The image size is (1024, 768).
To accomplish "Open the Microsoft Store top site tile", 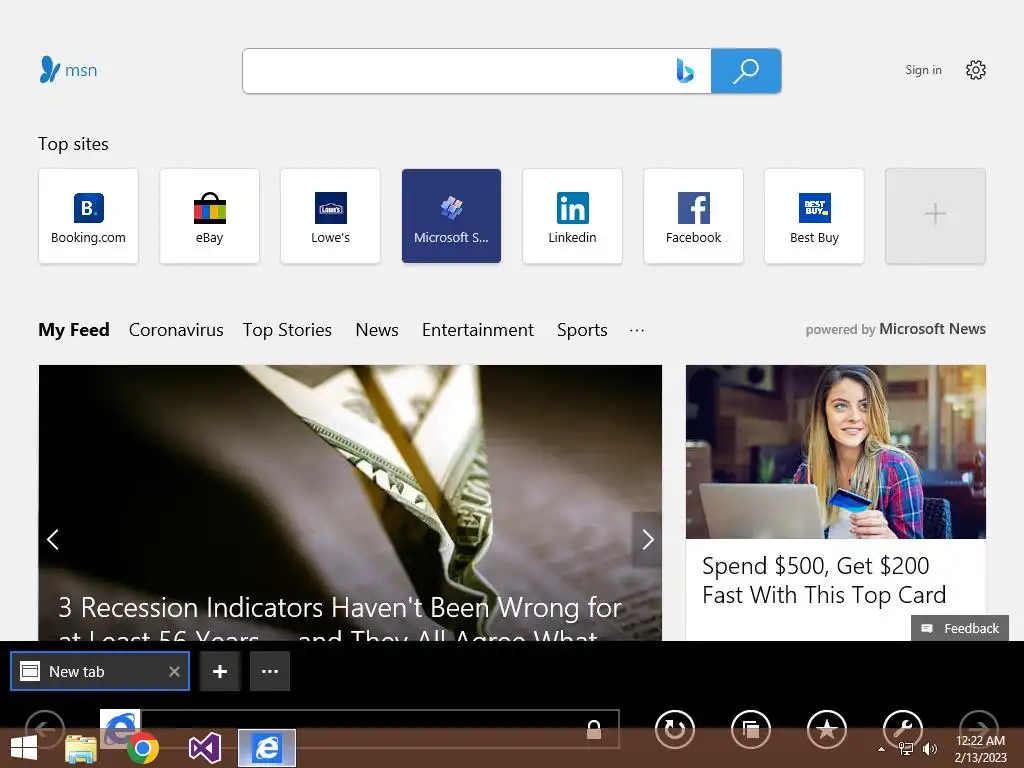I will [451, 216].
